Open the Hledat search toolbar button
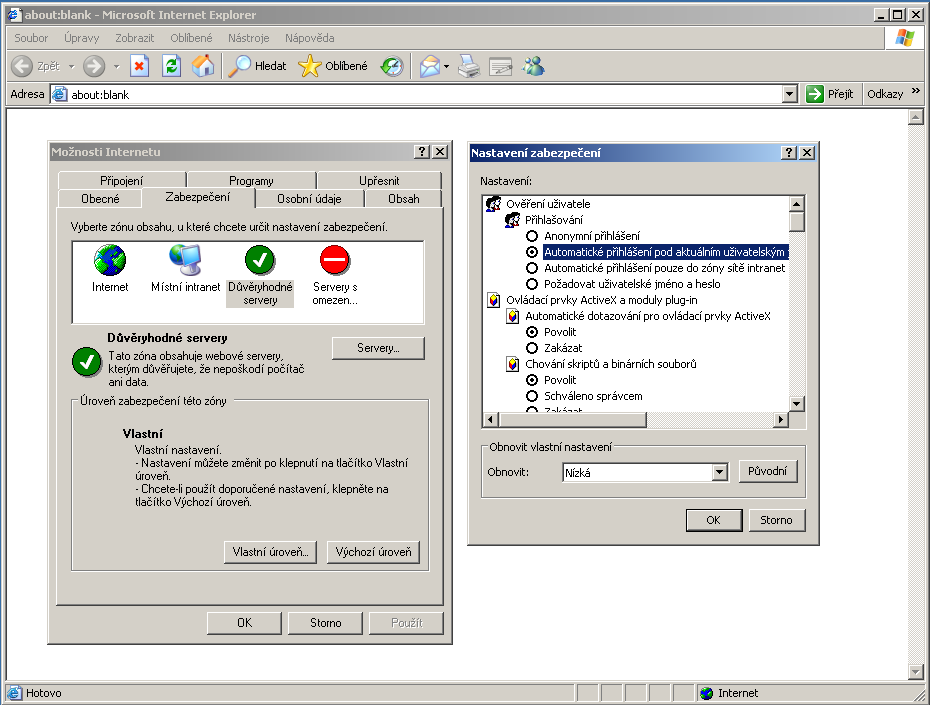This screenshot has height=705, width=930. pos(258,66)
